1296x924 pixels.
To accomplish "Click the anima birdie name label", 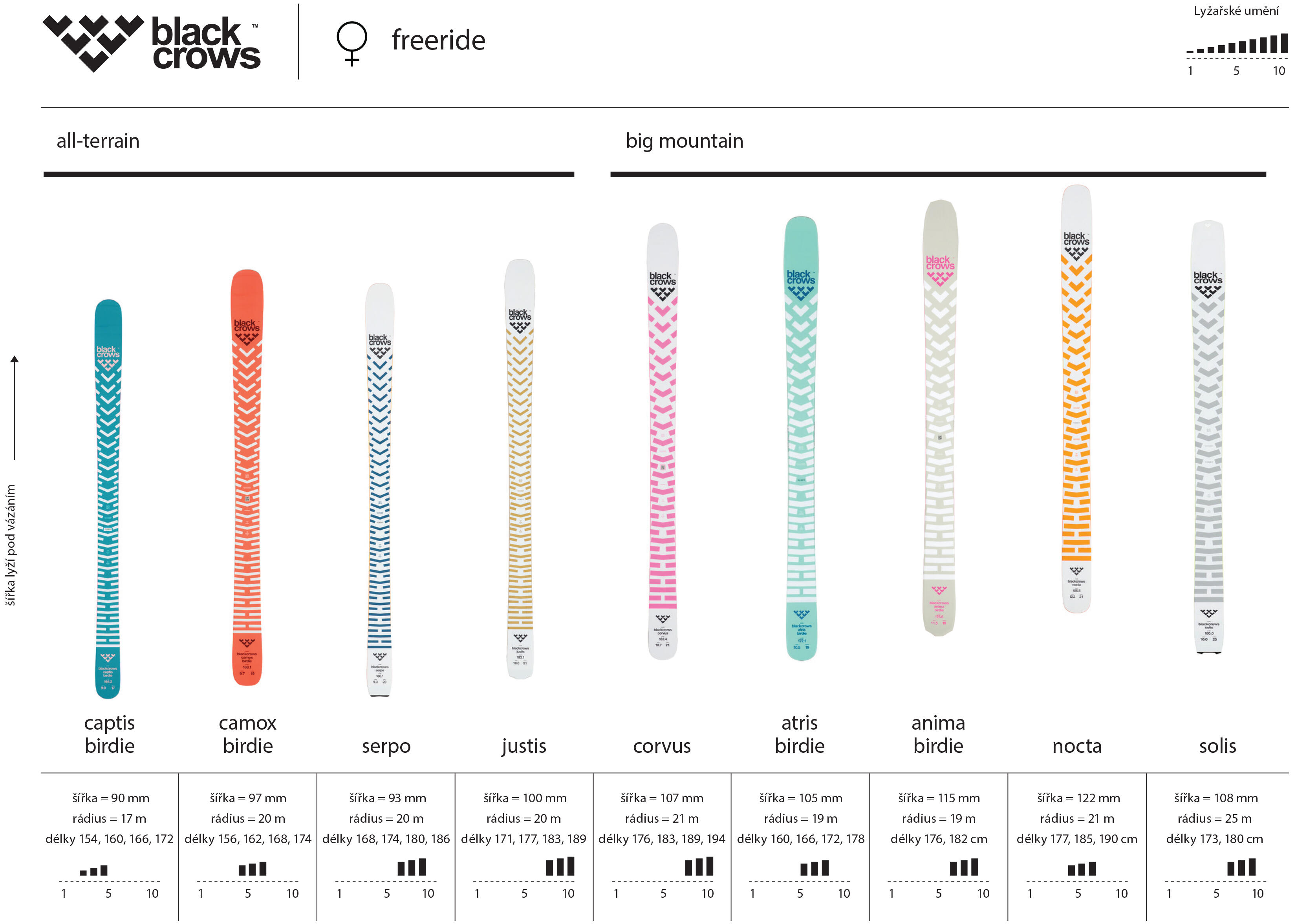I will pos(938,734).
